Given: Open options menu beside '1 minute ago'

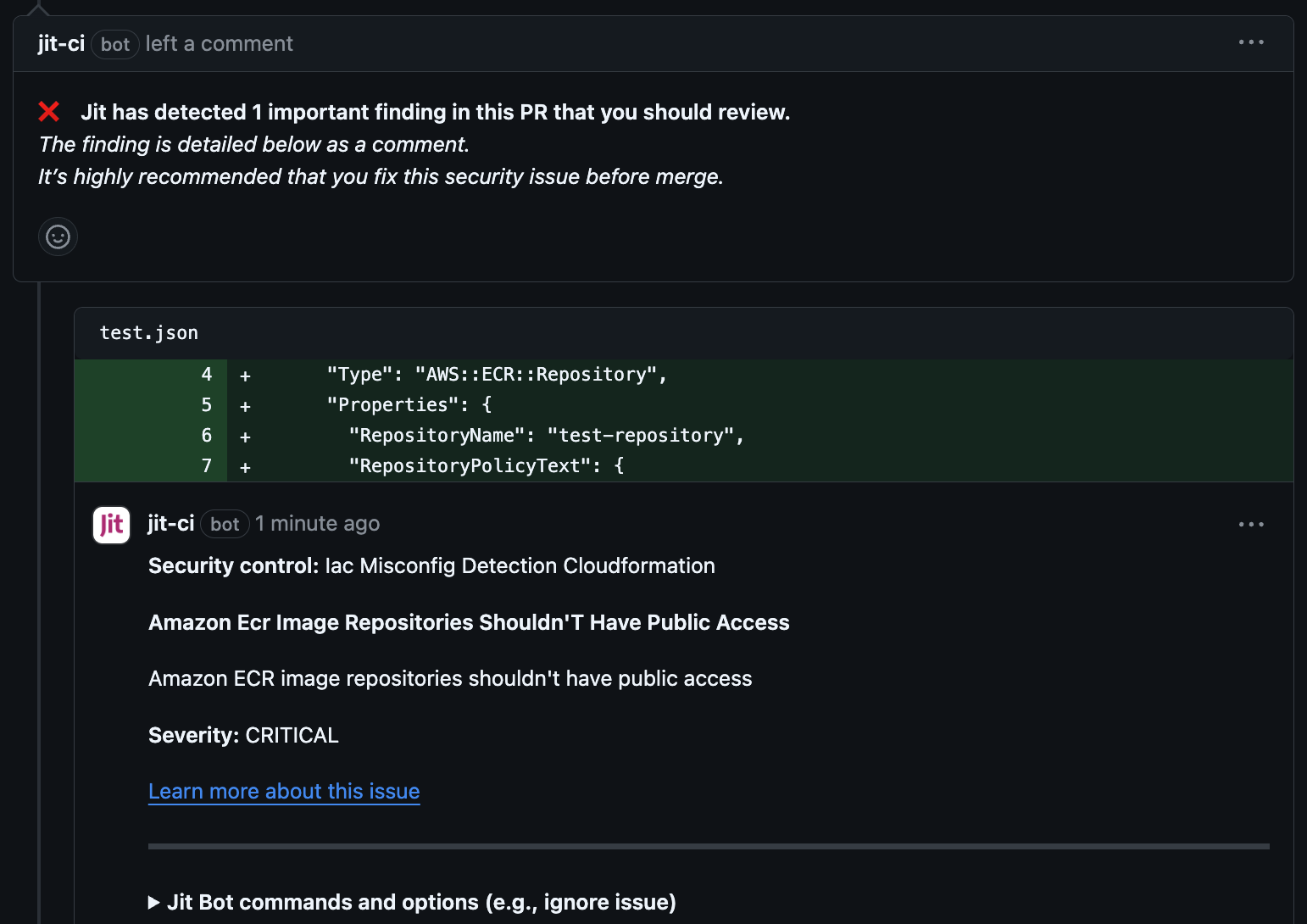Looking at the screenshot, I should 1250,525.
